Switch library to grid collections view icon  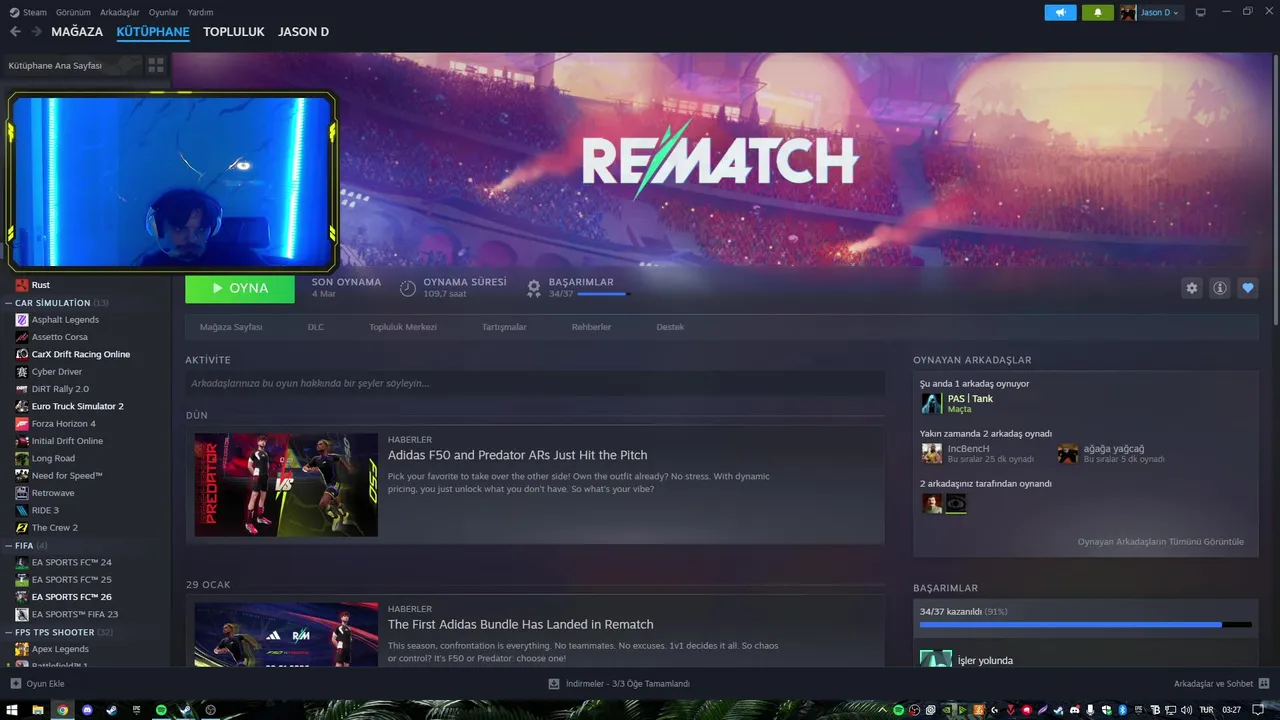click(x=156, y=65)
